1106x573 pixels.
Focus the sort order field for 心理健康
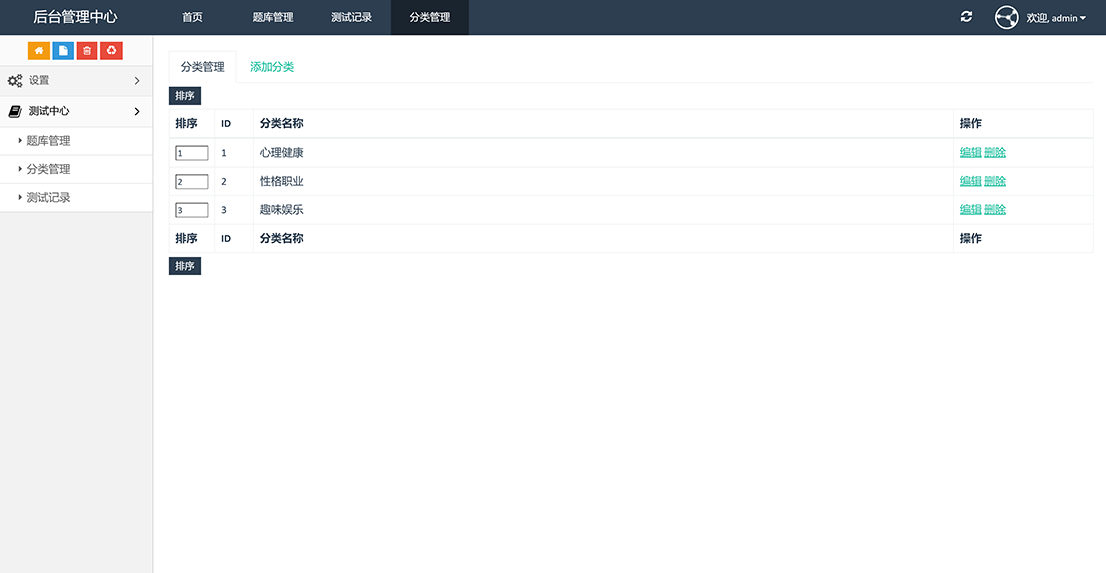tap(192, 153)
